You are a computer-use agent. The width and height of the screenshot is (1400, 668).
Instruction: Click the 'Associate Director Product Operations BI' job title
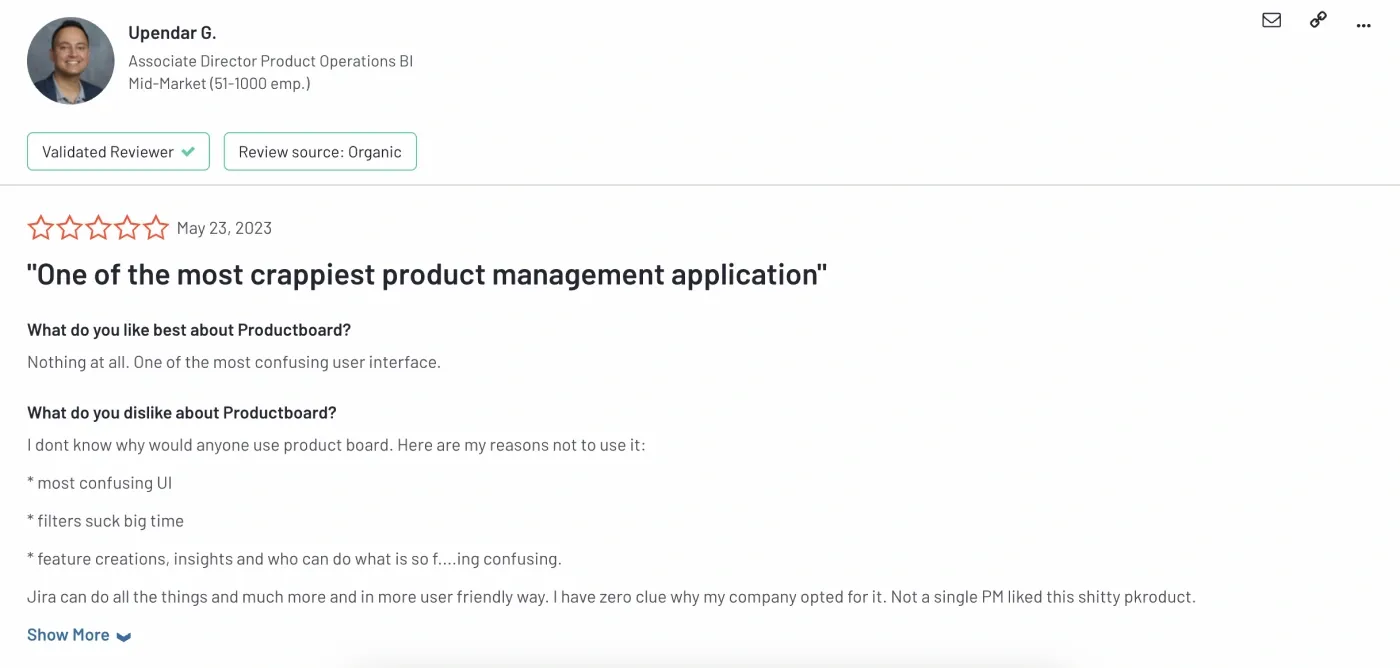(x=270, y=60)
